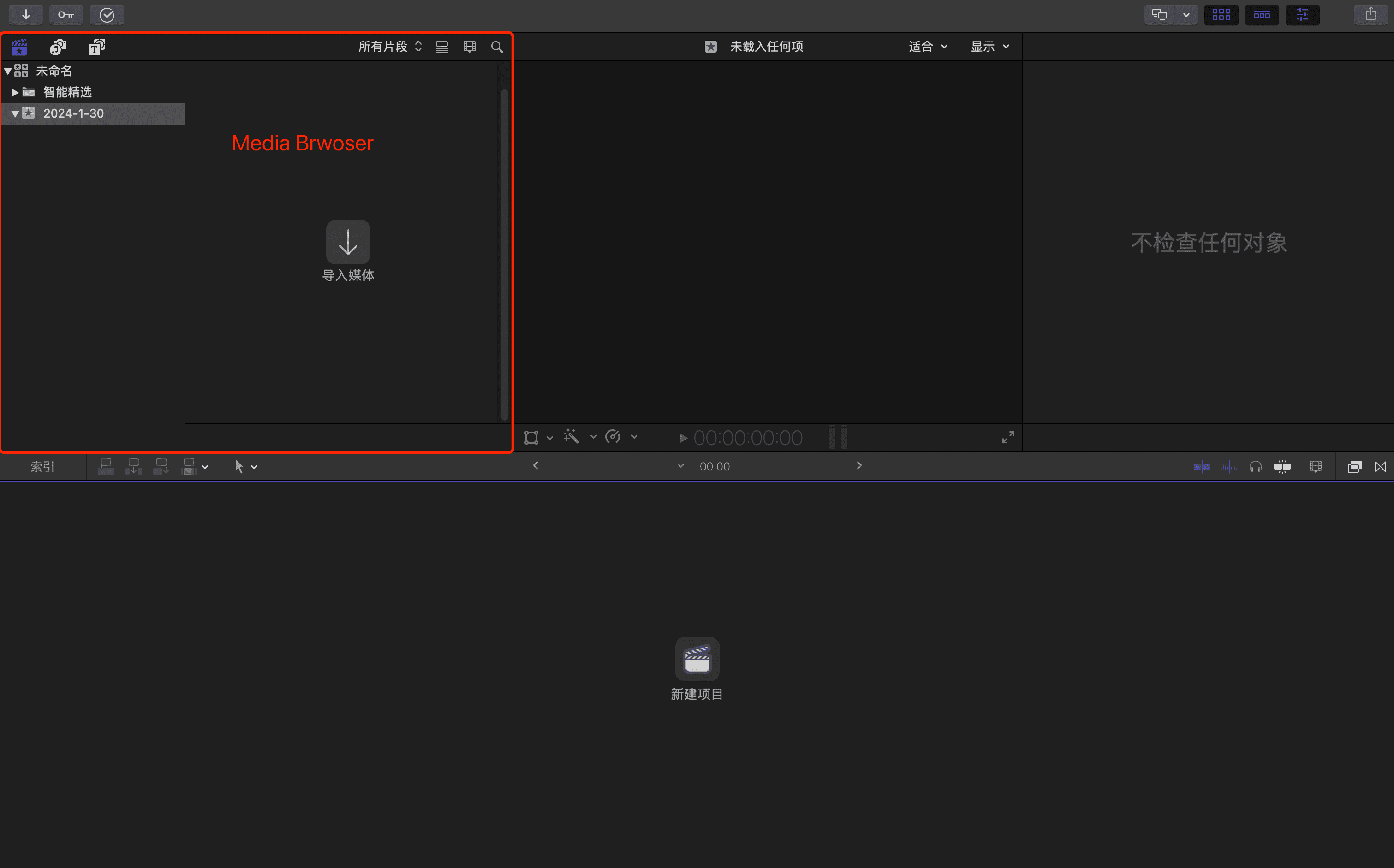This screenshot has width=1394, height=868.
Task: Go back in timeline history
Action: click(535, 465)
